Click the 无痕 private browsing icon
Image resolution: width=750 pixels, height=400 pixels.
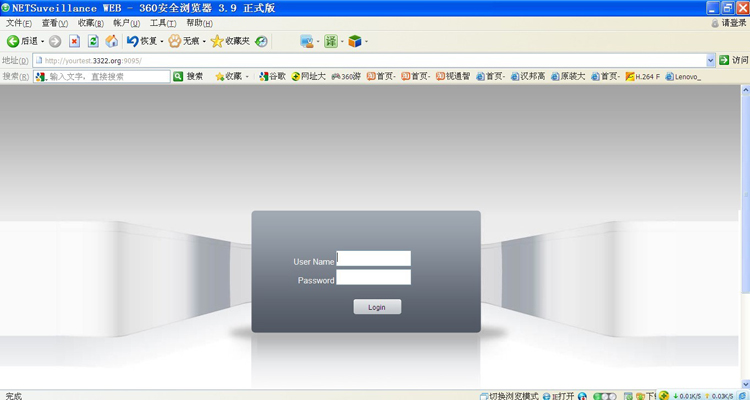(174, 41)
